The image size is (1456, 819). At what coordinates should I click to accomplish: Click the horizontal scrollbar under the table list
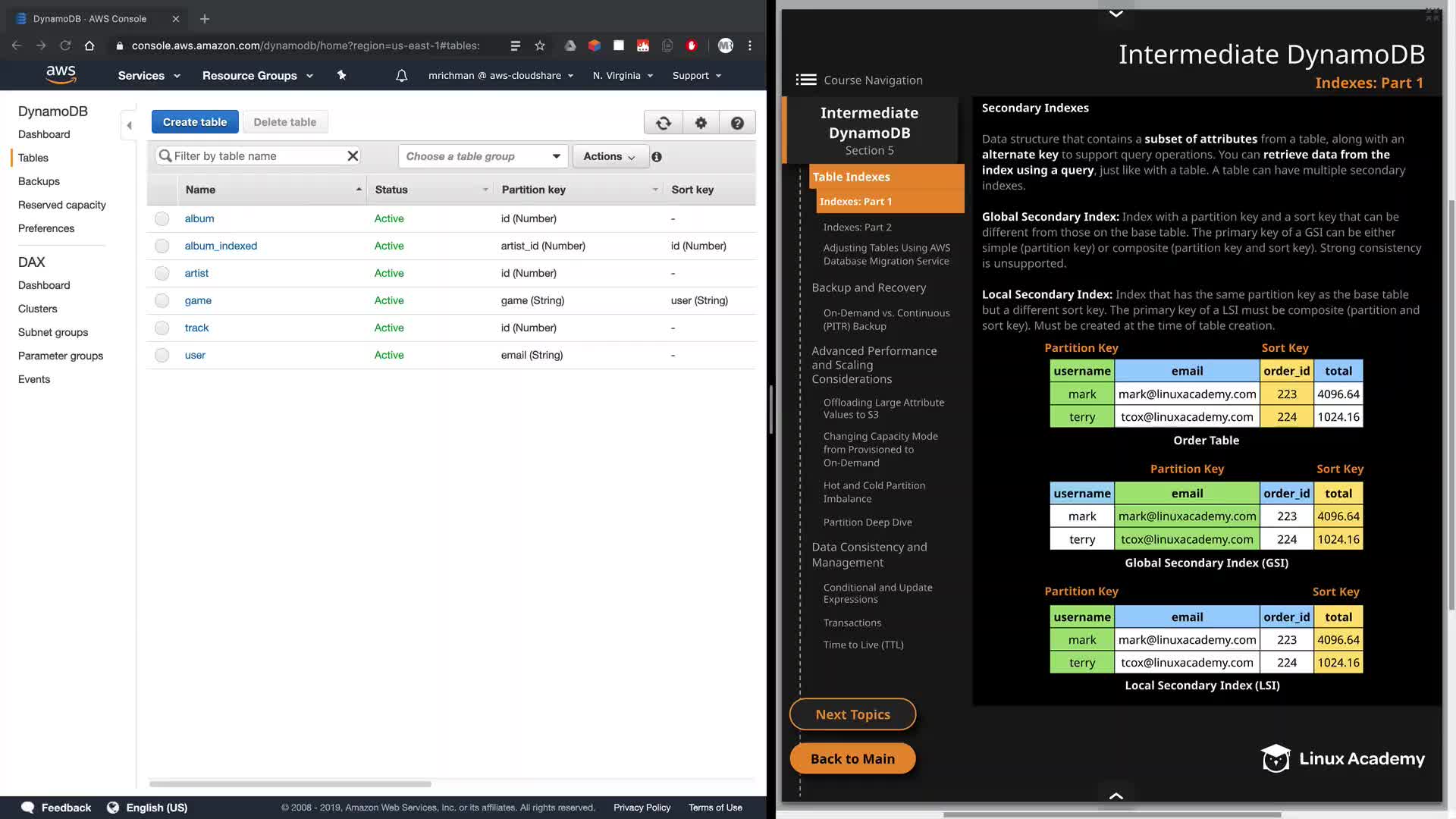point(290,784)
